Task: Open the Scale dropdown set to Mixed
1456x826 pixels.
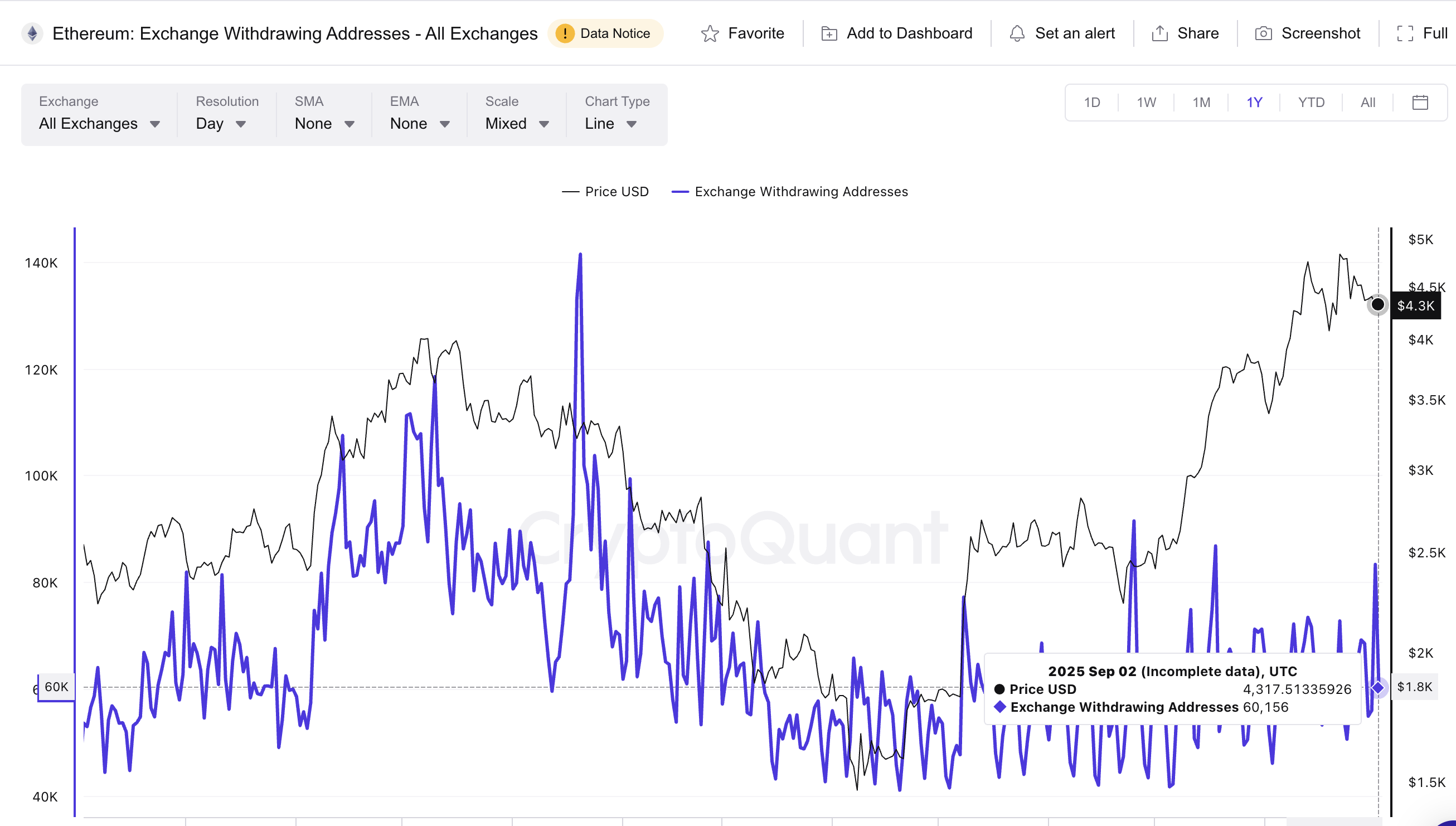Action: [x=517, y=123]
